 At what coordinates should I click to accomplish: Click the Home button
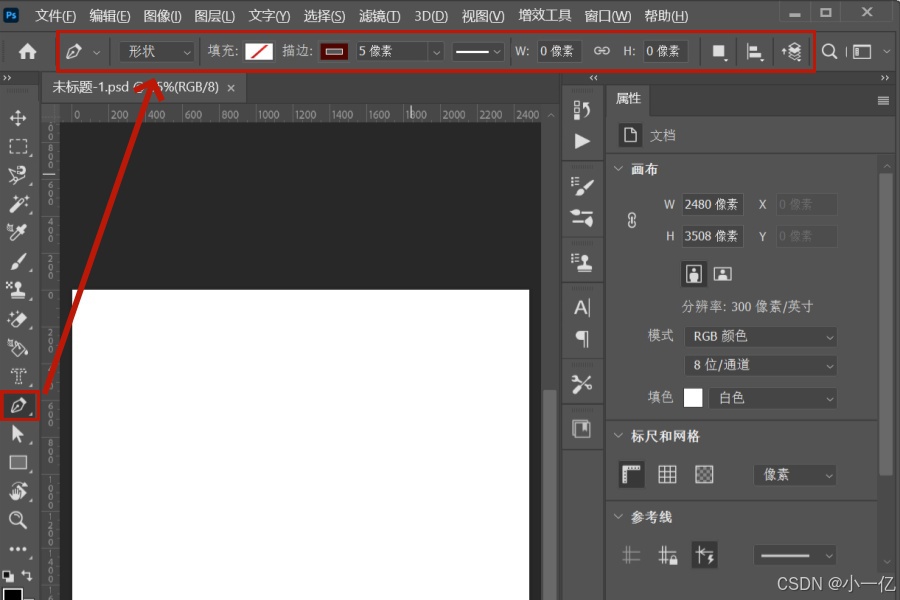27,52
